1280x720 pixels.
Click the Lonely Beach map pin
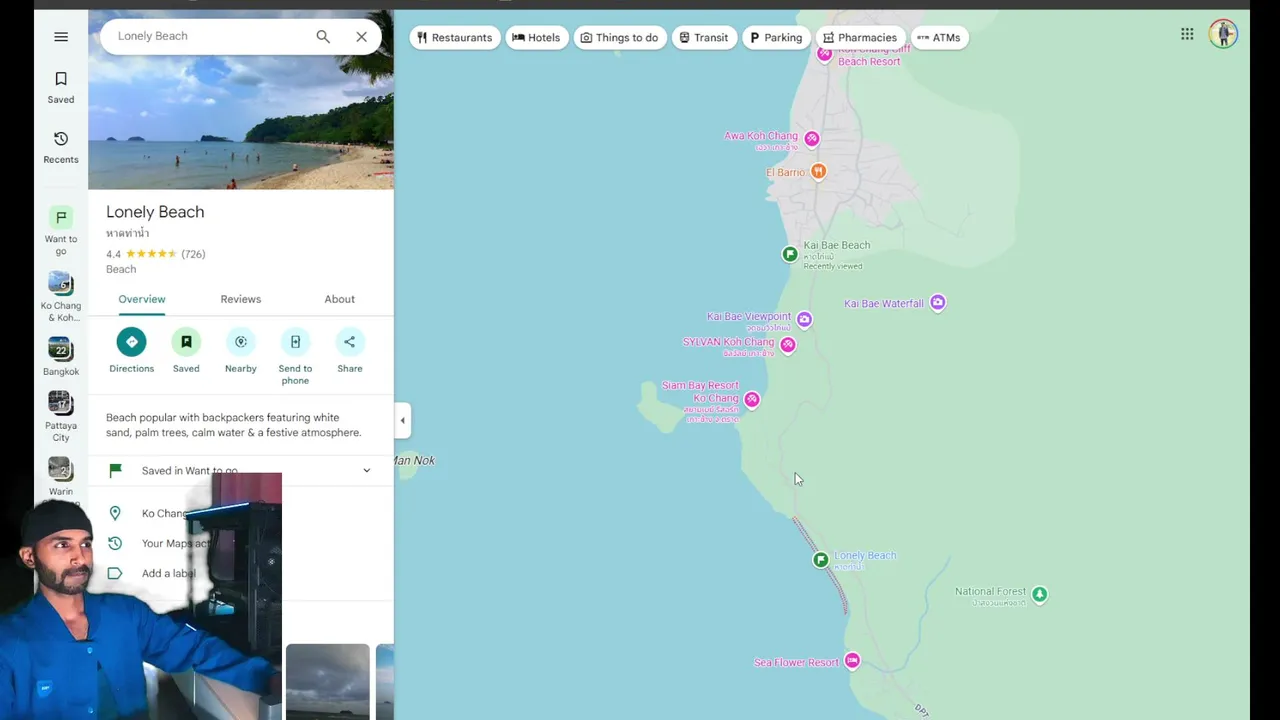821,560
